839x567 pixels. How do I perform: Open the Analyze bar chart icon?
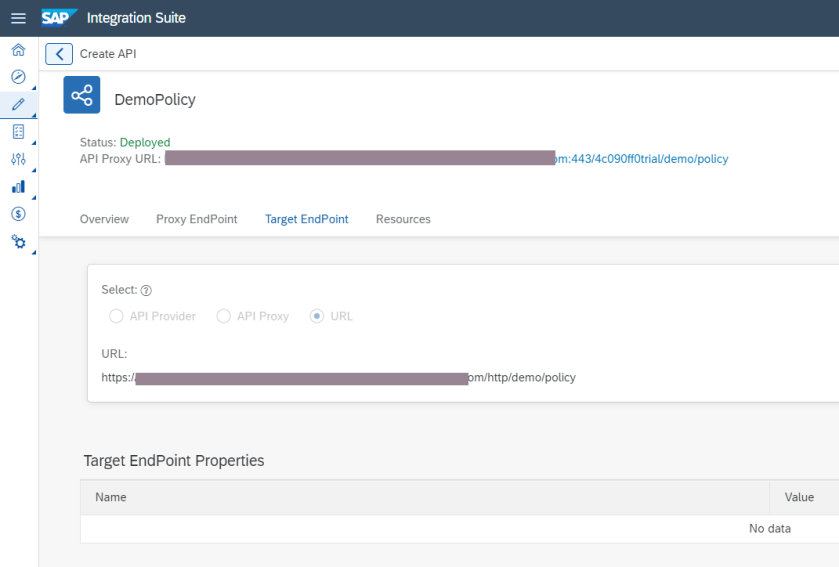18,187
